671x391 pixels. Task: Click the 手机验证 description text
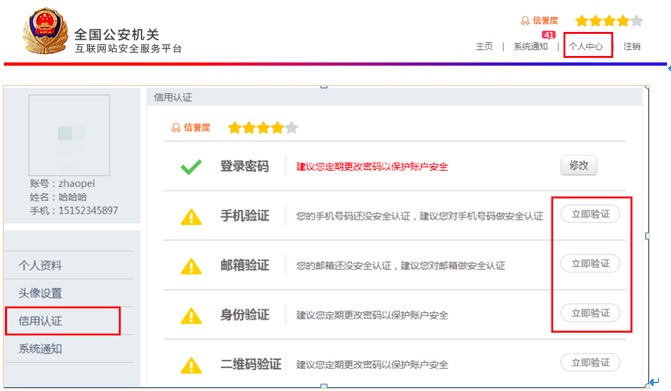click(x=419, y=216)
